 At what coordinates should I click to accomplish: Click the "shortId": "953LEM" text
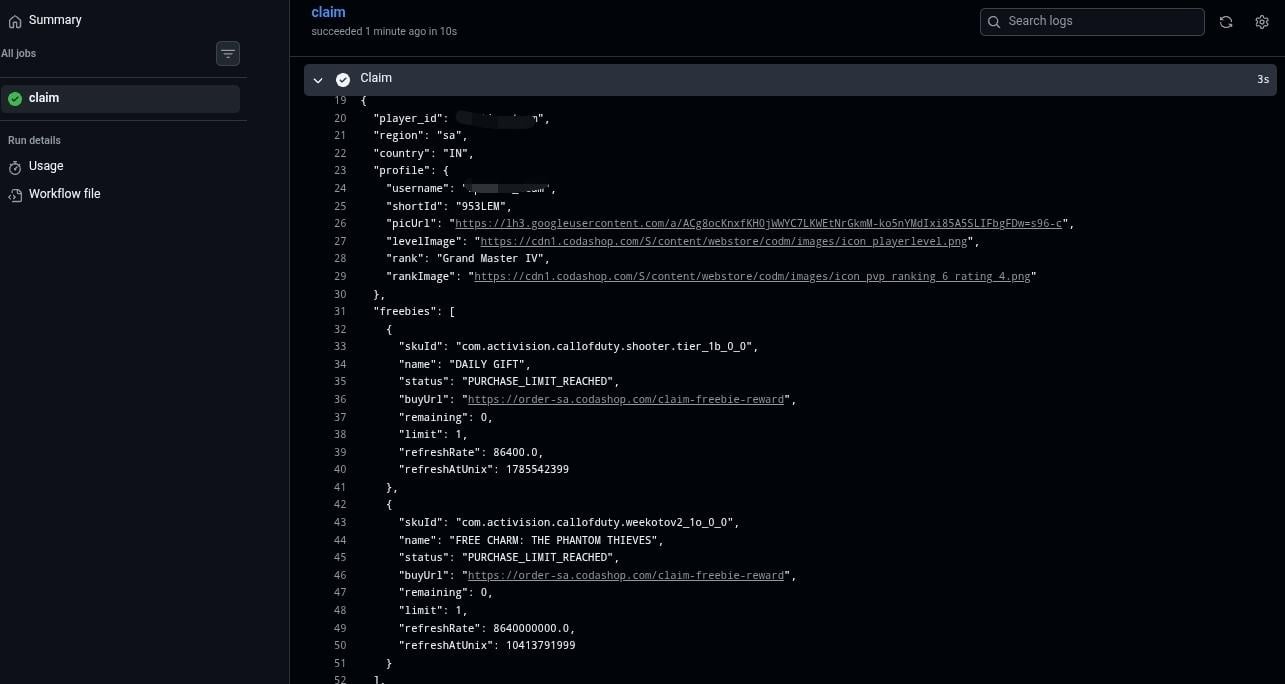click(x=448, y=206)
